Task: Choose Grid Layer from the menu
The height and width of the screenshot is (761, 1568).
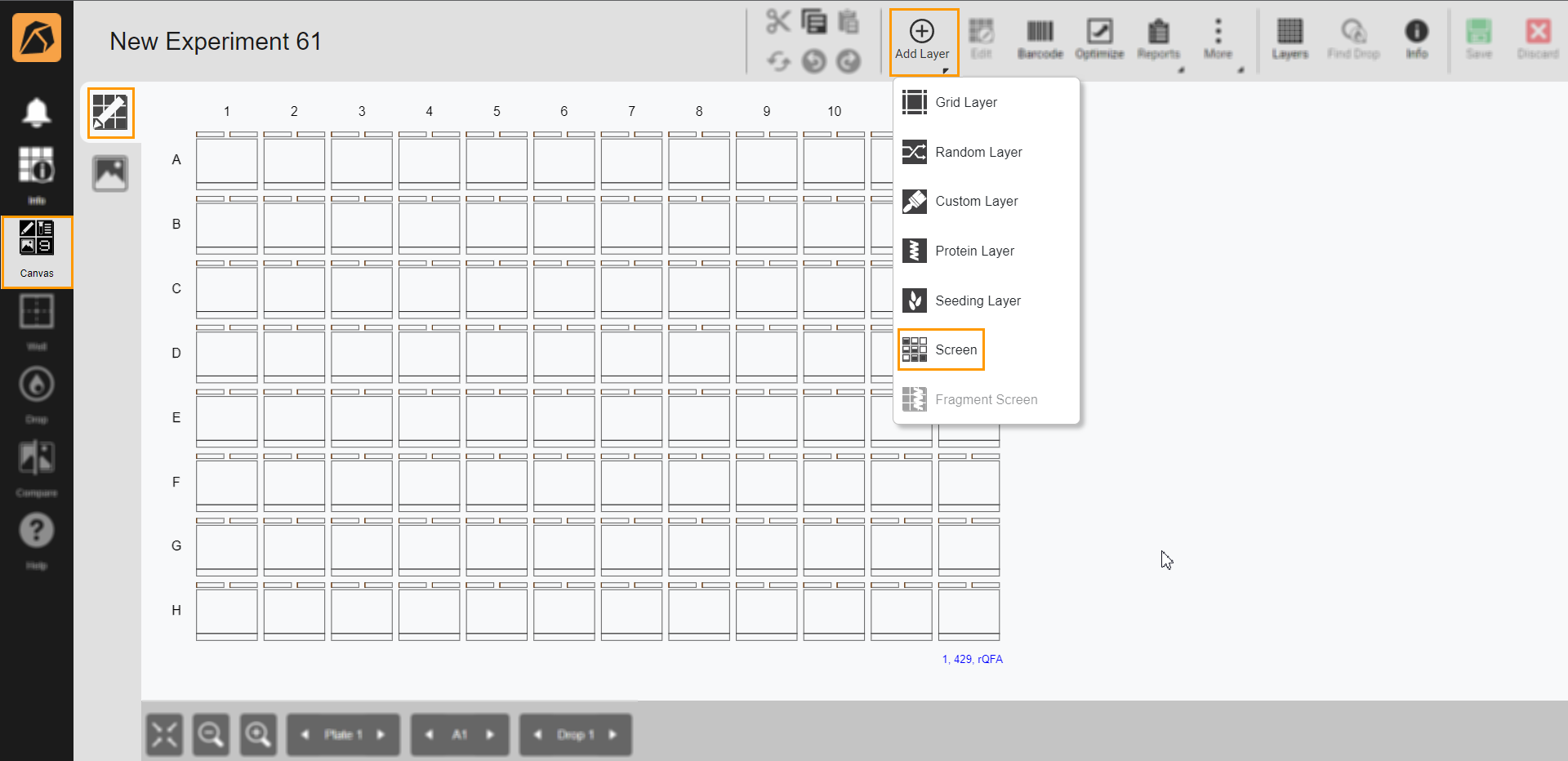Action: [x=965, y=102]
